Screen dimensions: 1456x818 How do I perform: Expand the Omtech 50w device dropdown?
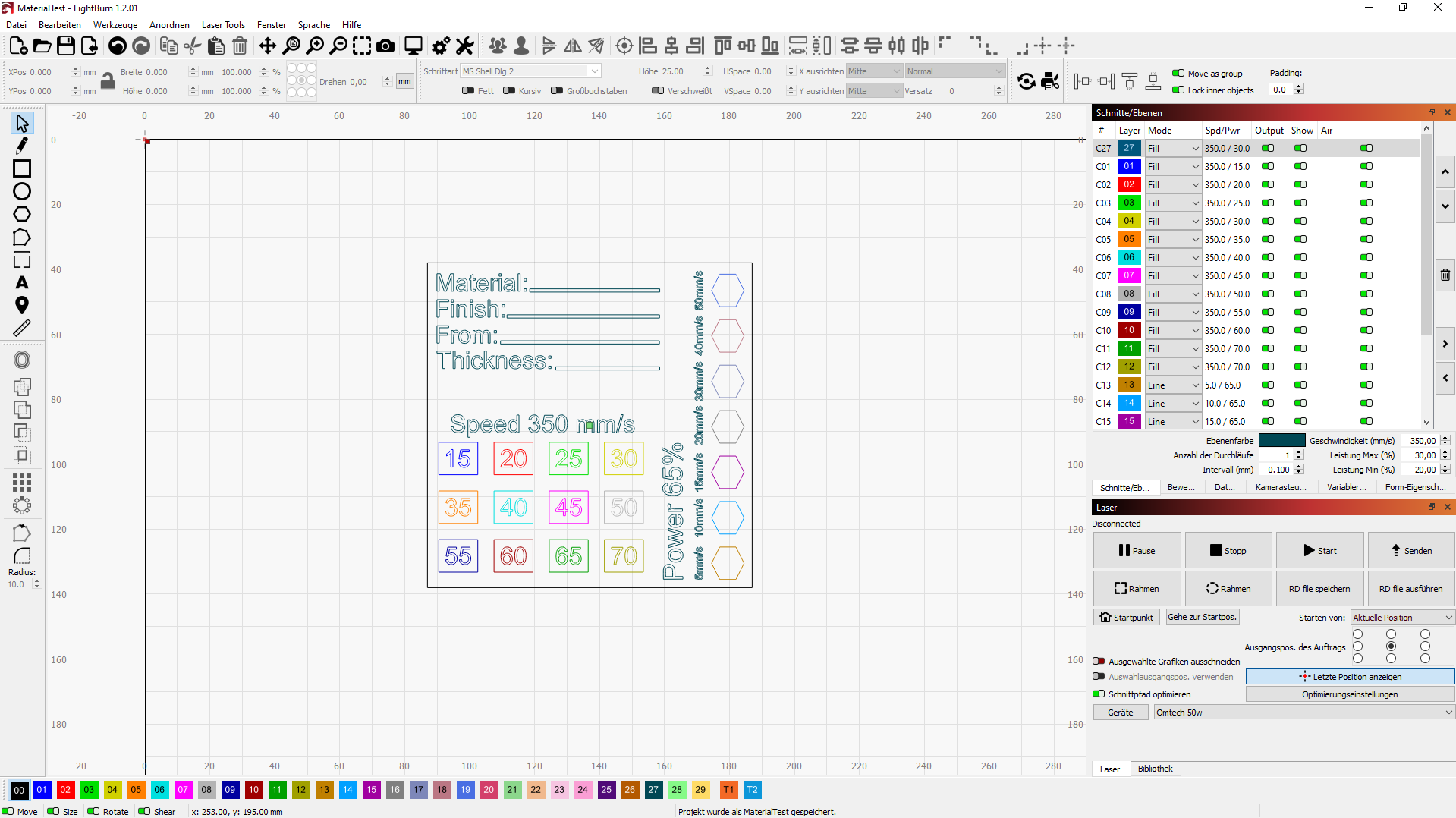tap(1303, 712)
